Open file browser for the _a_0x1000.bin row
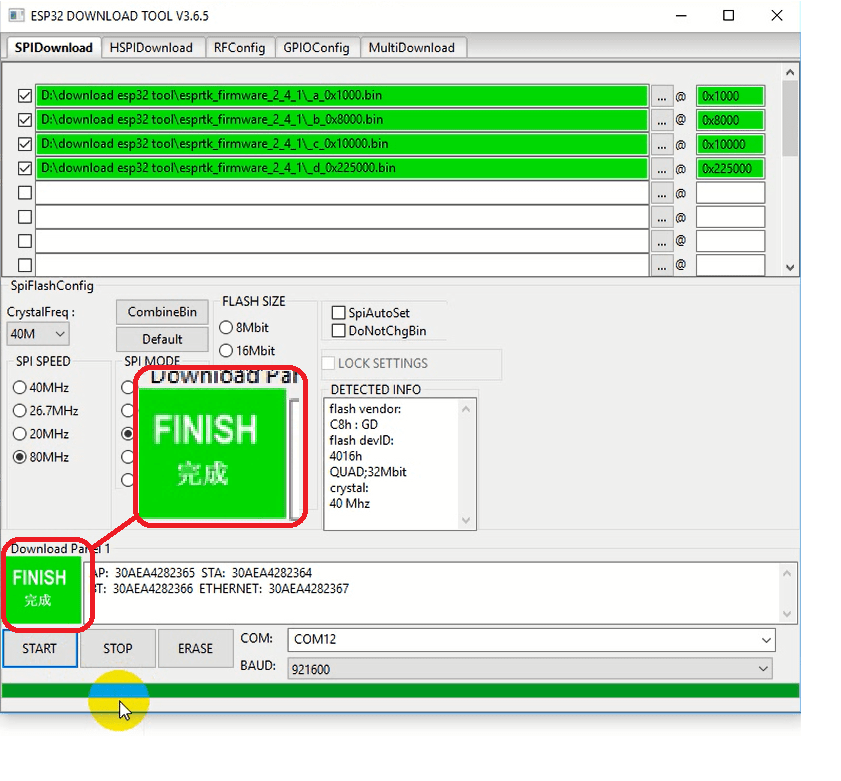Image resolution: width=841 pixels, height=781 pixels. [663, 95]
